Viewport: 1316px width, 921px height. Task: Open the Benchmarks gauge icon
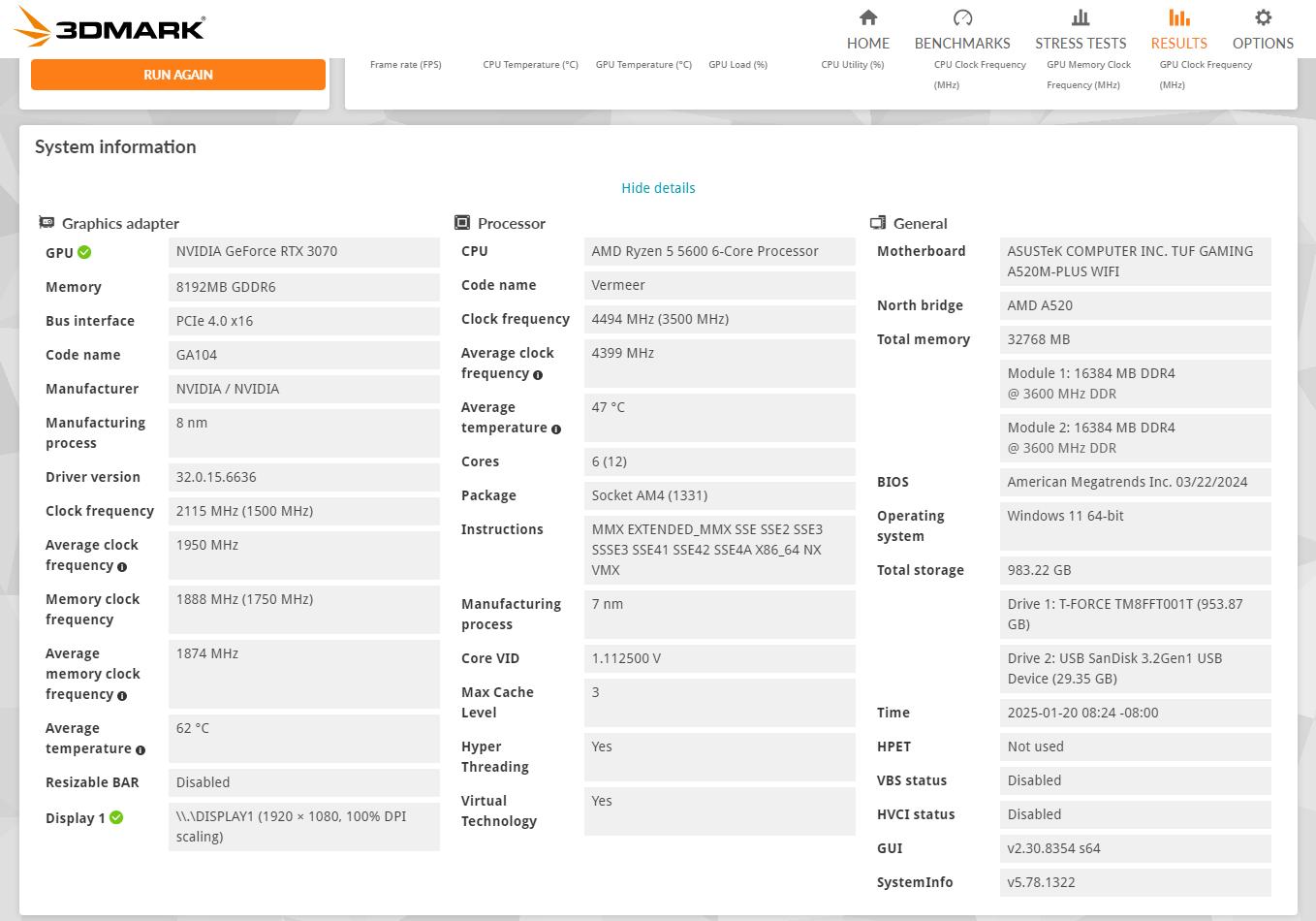click(x=962, y=17)
